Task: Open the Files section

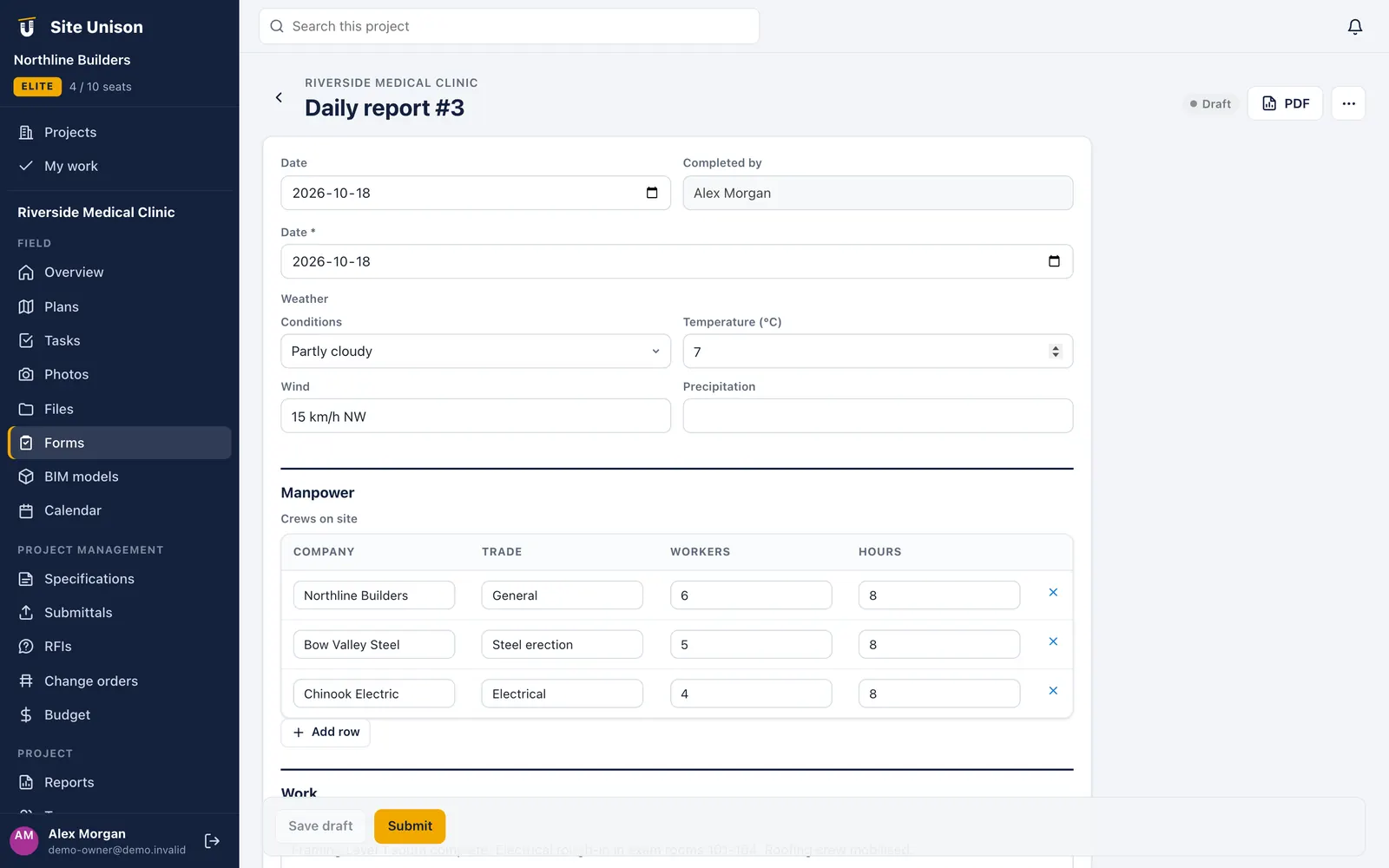Action: [x=119, y=409]
